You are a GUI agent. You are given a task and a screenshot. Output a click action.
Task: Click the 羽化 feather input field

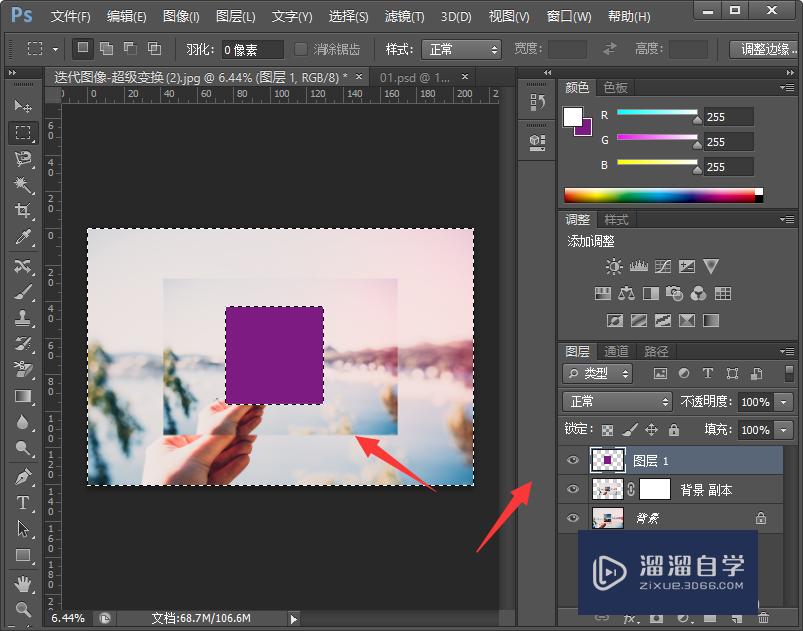(x=252, y=50)
